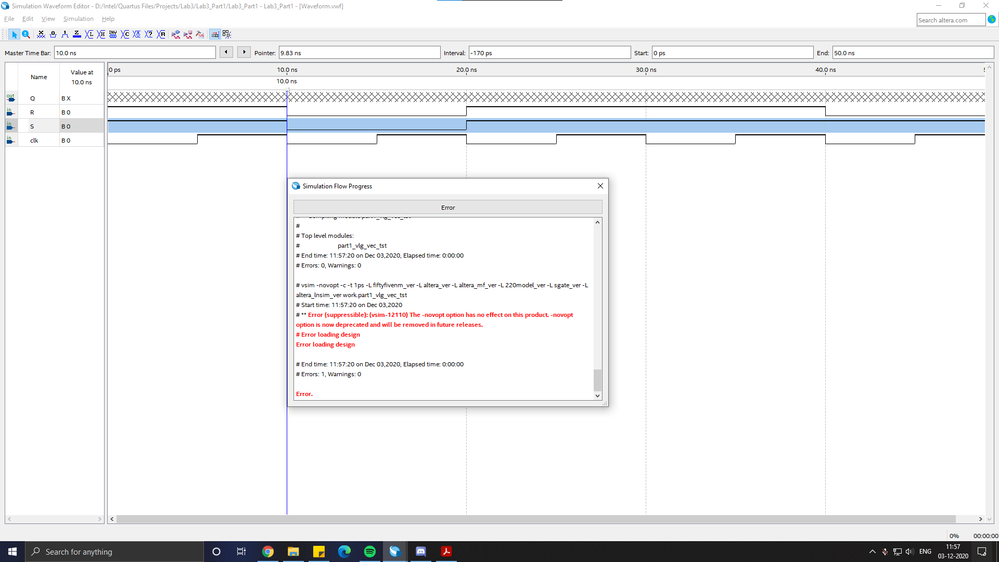The image size is (999, 562).
Task: Open File Explorer from taskbar
Action: [293, 552]
